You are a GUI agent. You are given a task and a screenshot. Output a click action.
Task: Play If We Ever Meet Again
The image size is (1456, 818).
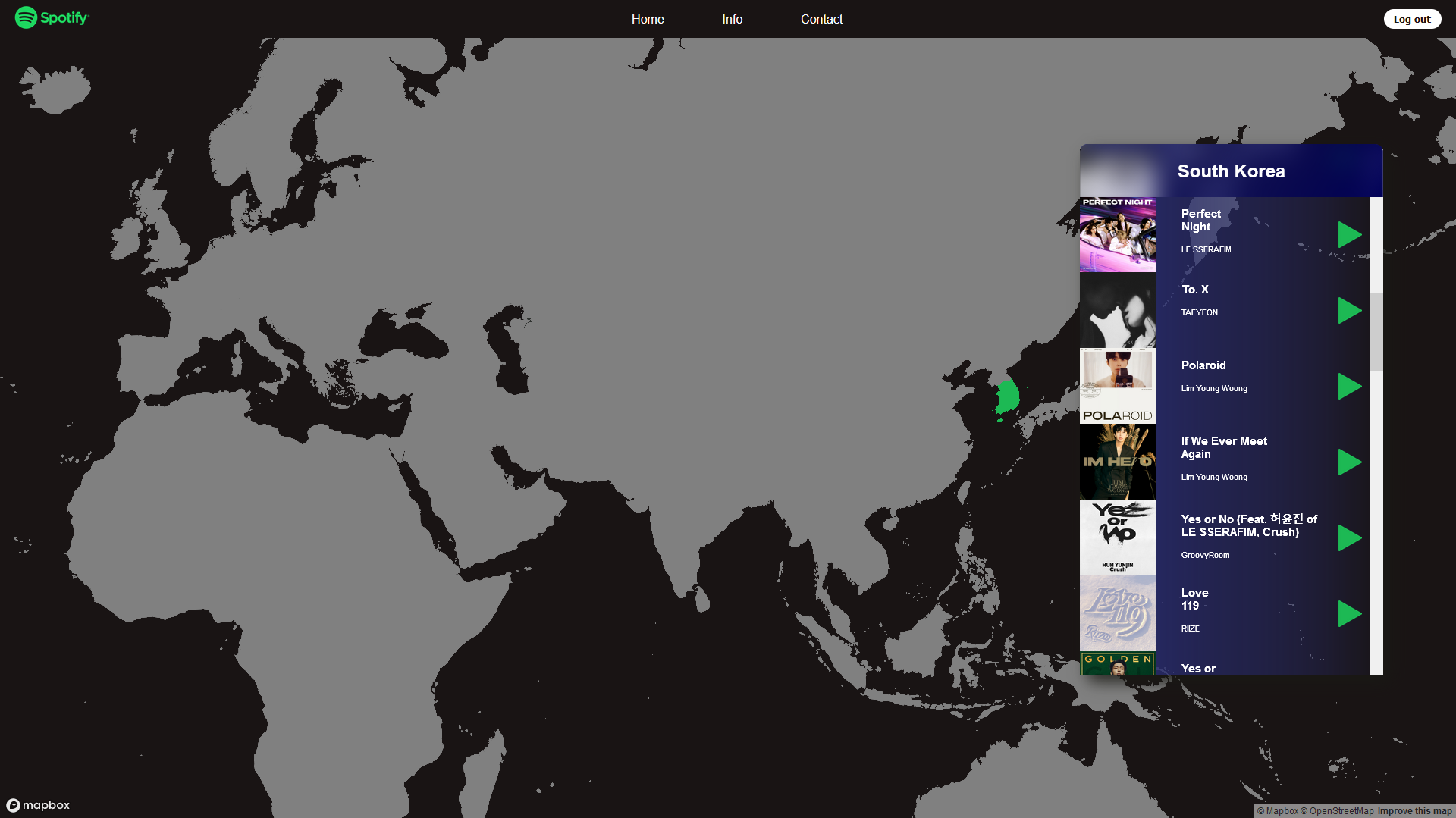coord(1349,462)
